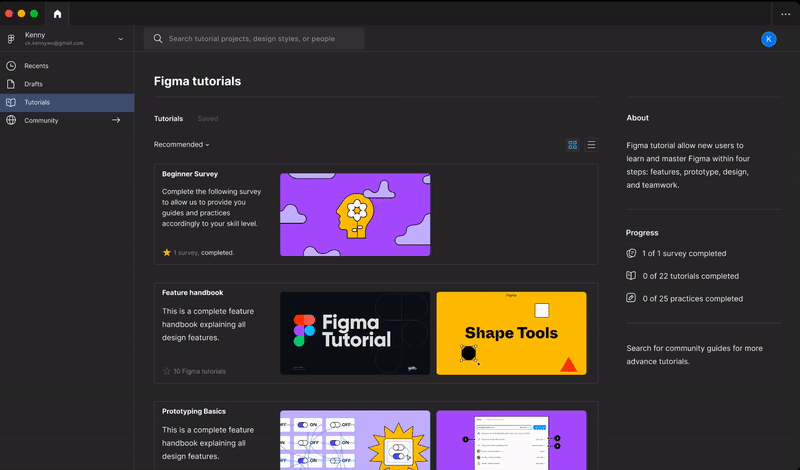Click the Tutorials book icon in sidebar
Image resolution: width=800 pixels, height=470 pixels.
11,103
